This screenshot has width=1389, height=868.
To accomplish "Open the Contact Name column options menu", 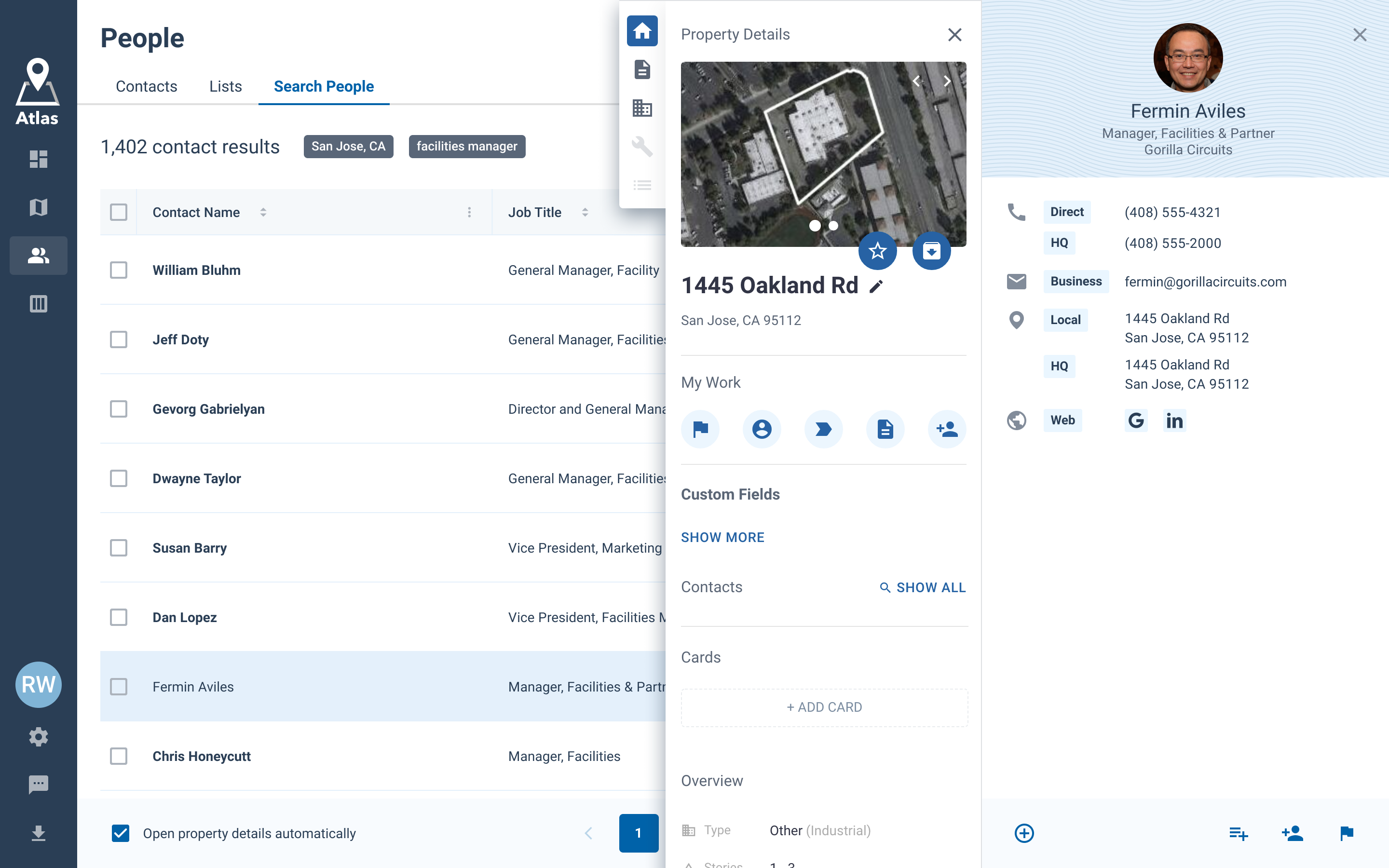I will (x=469, y=212).
